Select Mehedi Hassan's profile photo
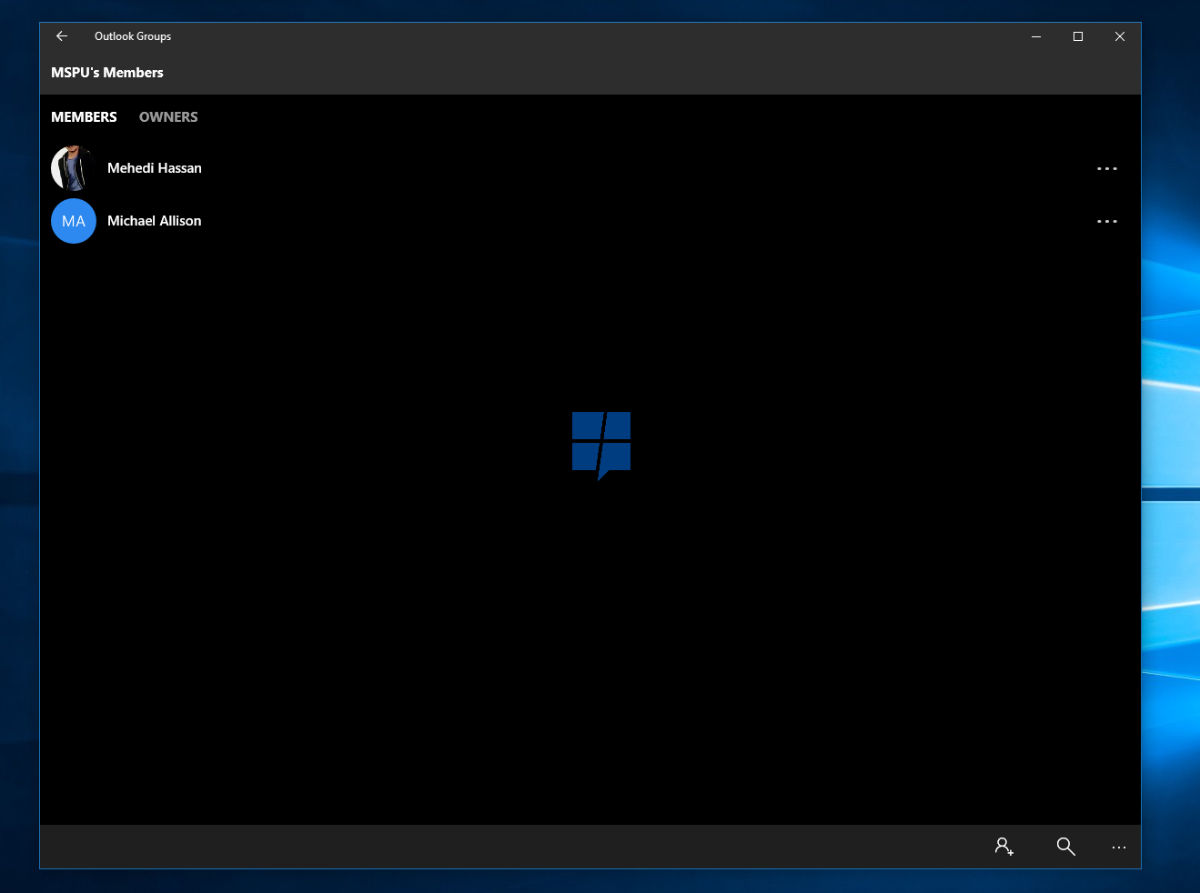Screen dimensions: 1200x893 pos(73,168)
